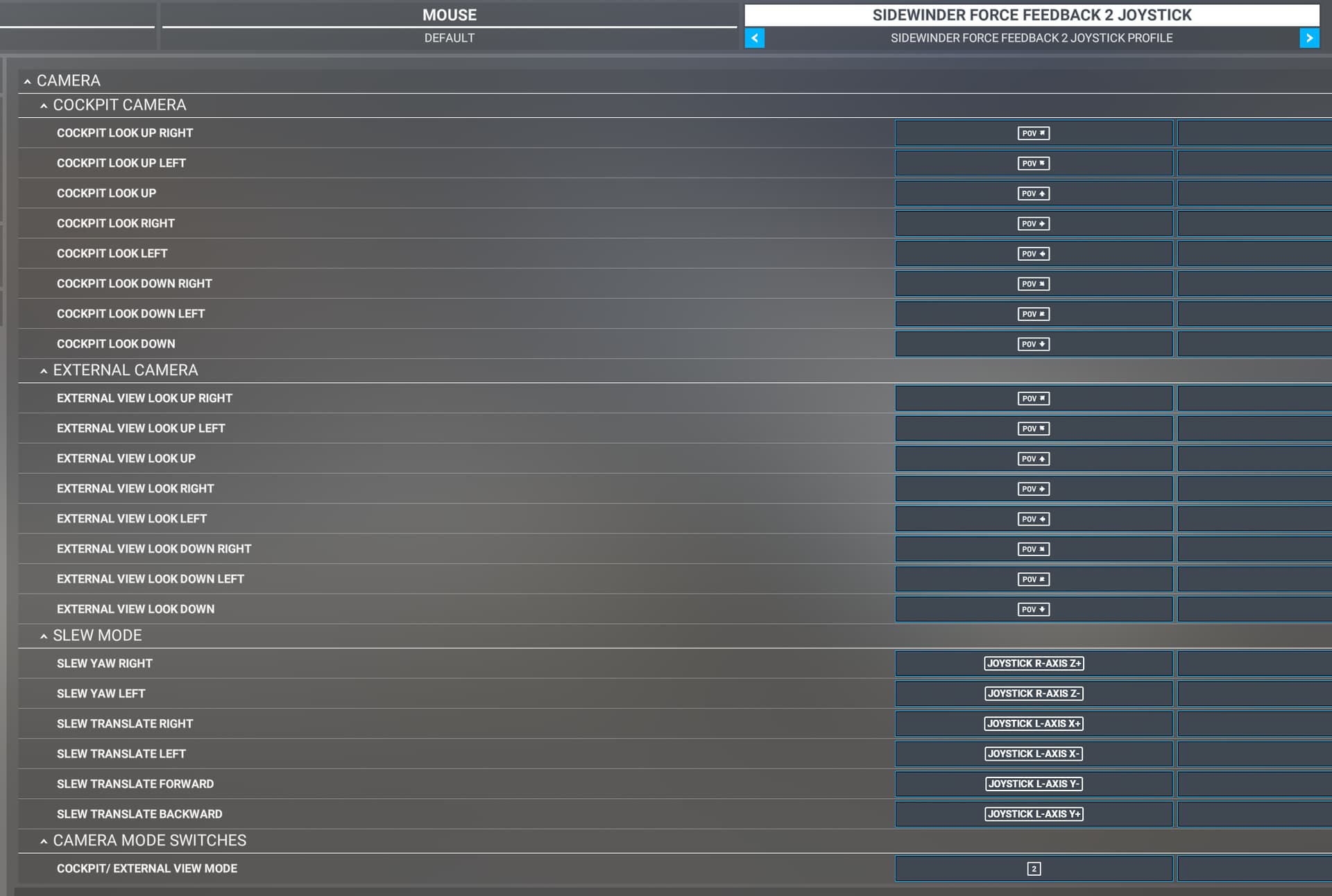Select the Slew Translate Forward row label
1332x896 pixels.
[x=135, y=784]
